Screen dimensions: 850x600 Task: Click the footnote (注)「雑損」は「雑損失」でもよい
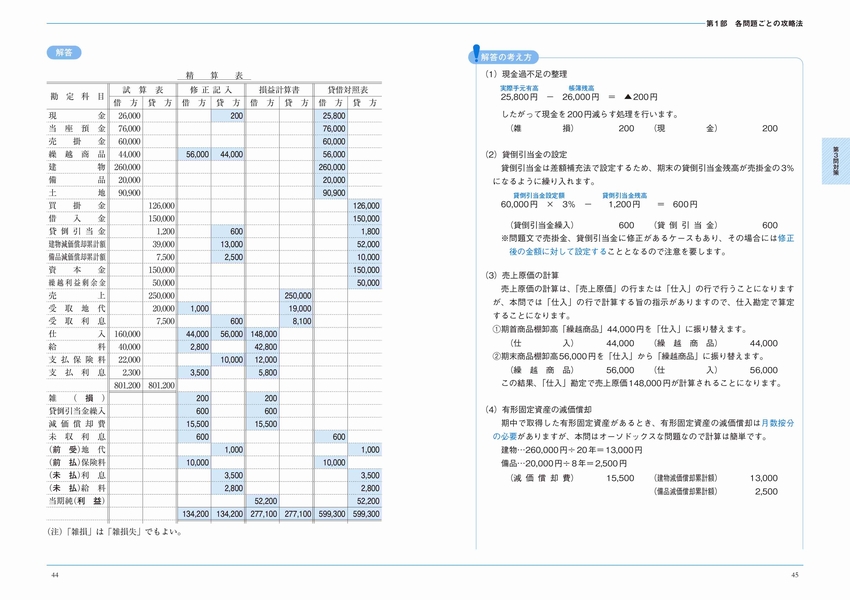click(115, 532)
